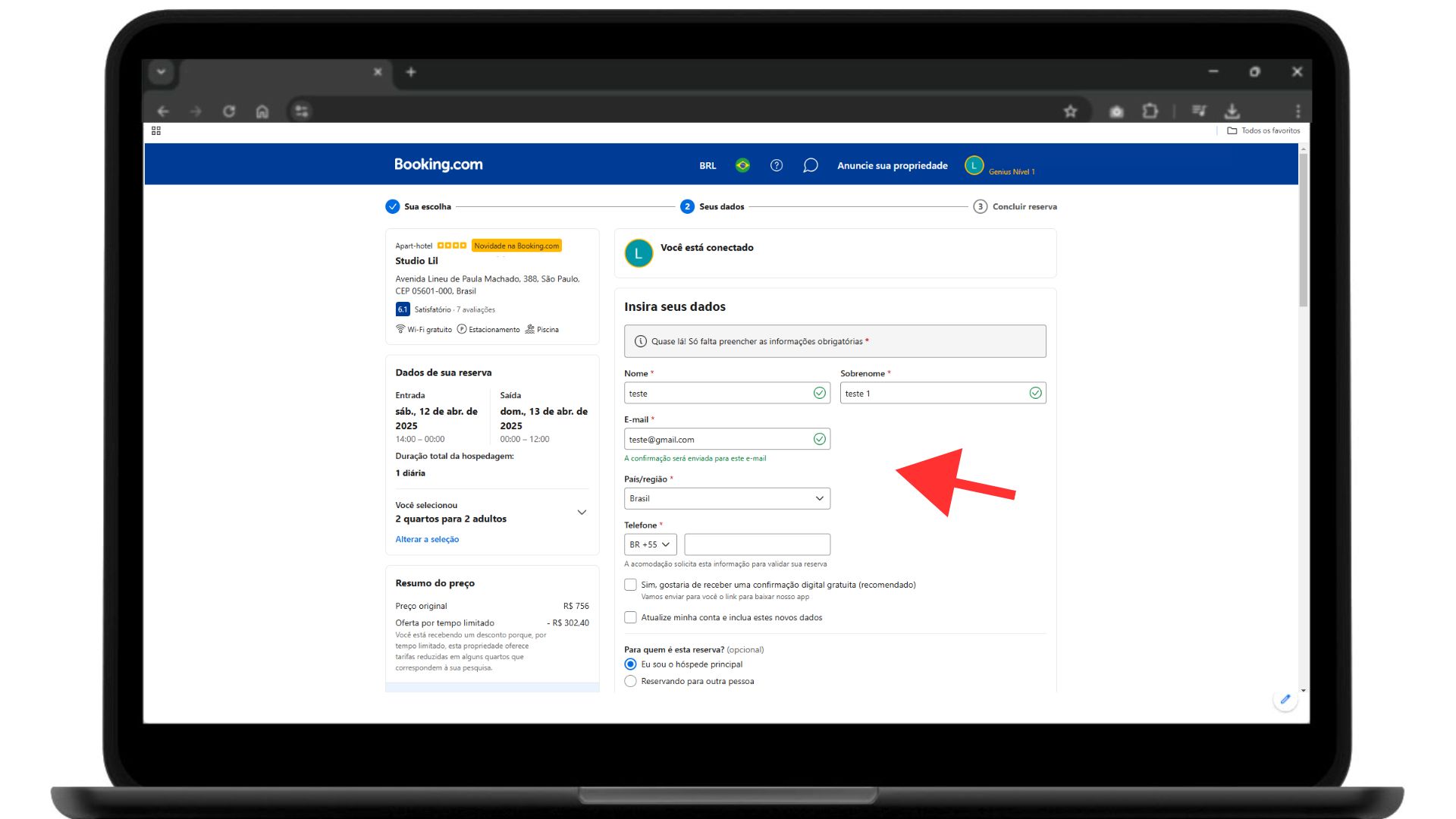Click the profile avatar in the header

coord(974,165)
